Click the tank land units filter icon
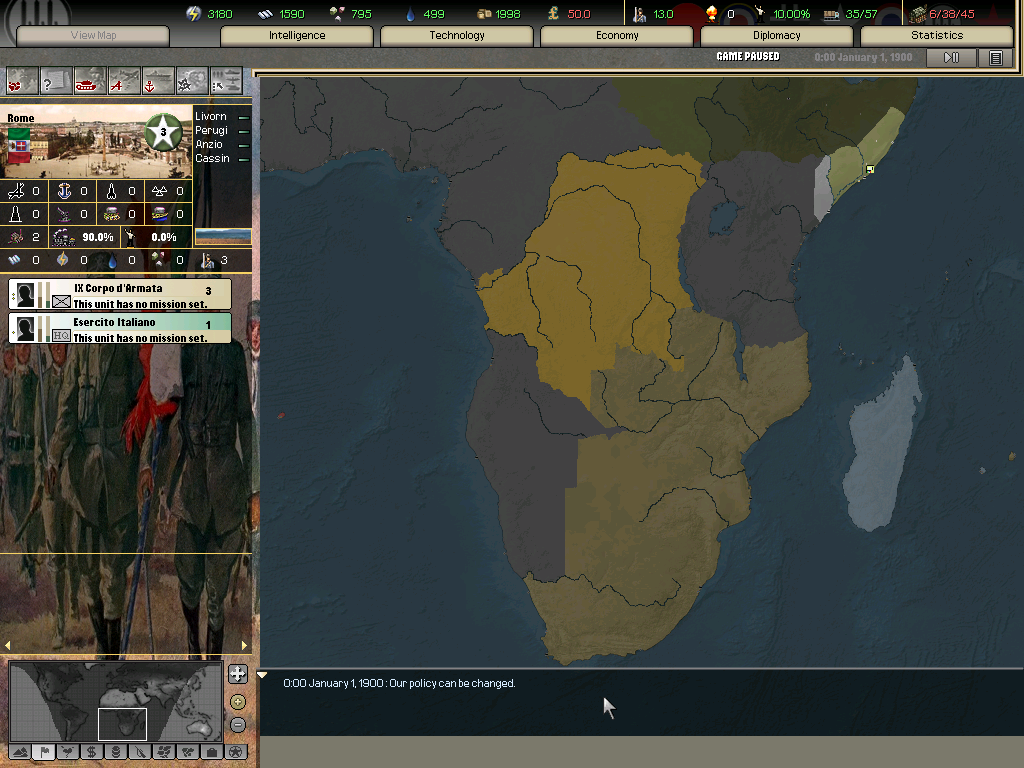Viewport: 1024px width, 768px height. [90, 80]
